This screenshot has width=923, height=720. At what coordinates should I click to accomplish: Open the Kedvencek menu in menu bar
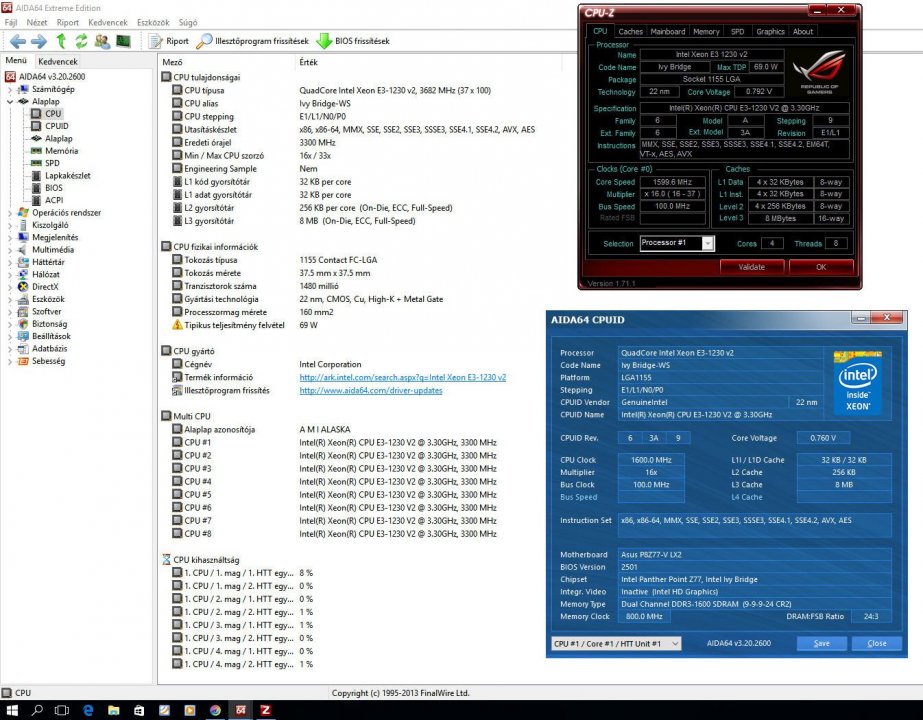(108, 22)
